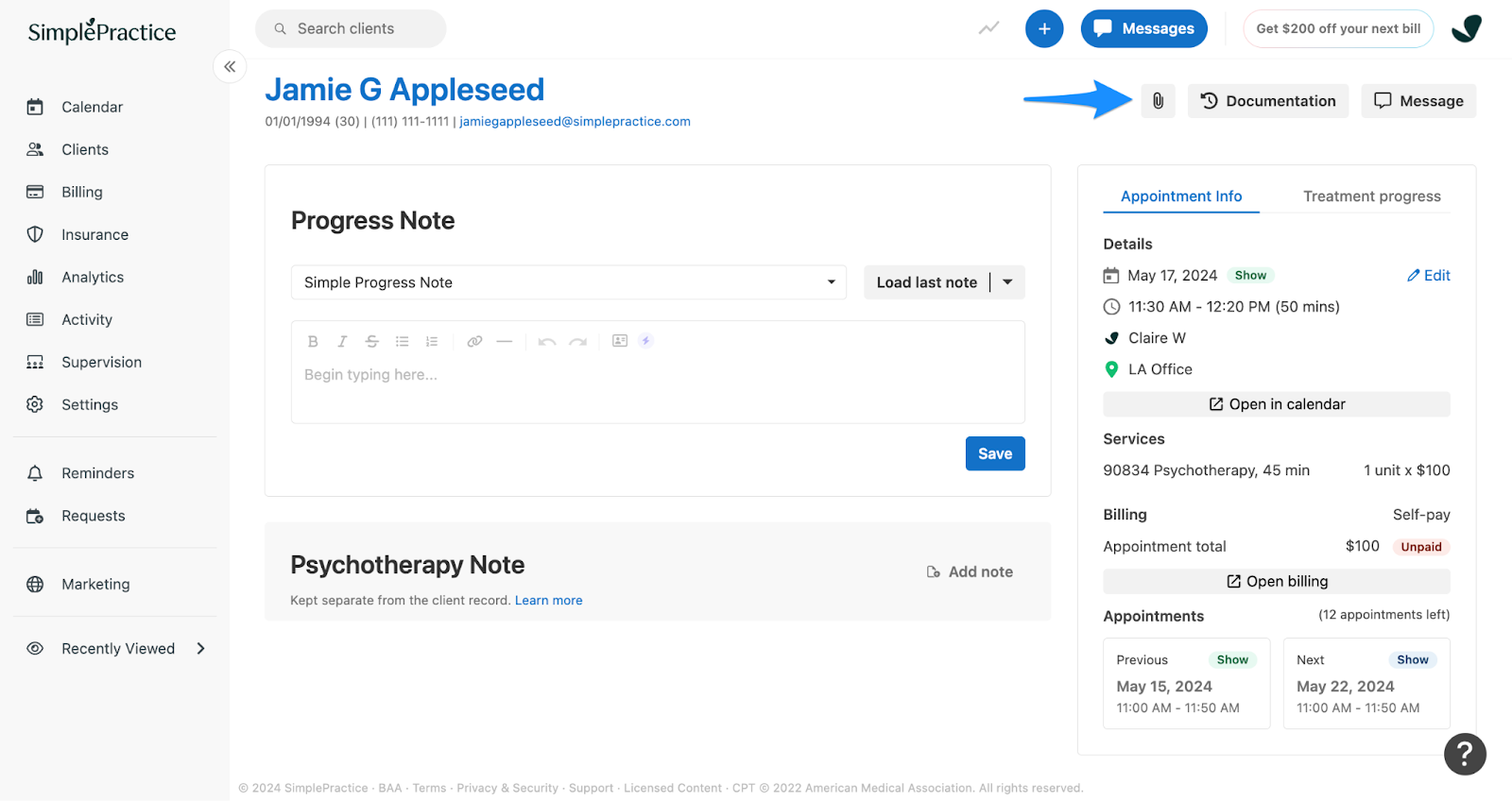Click the paperclip attachments icon
The height and width of the screenshot is (801, 1512).
click(1158, 101)
